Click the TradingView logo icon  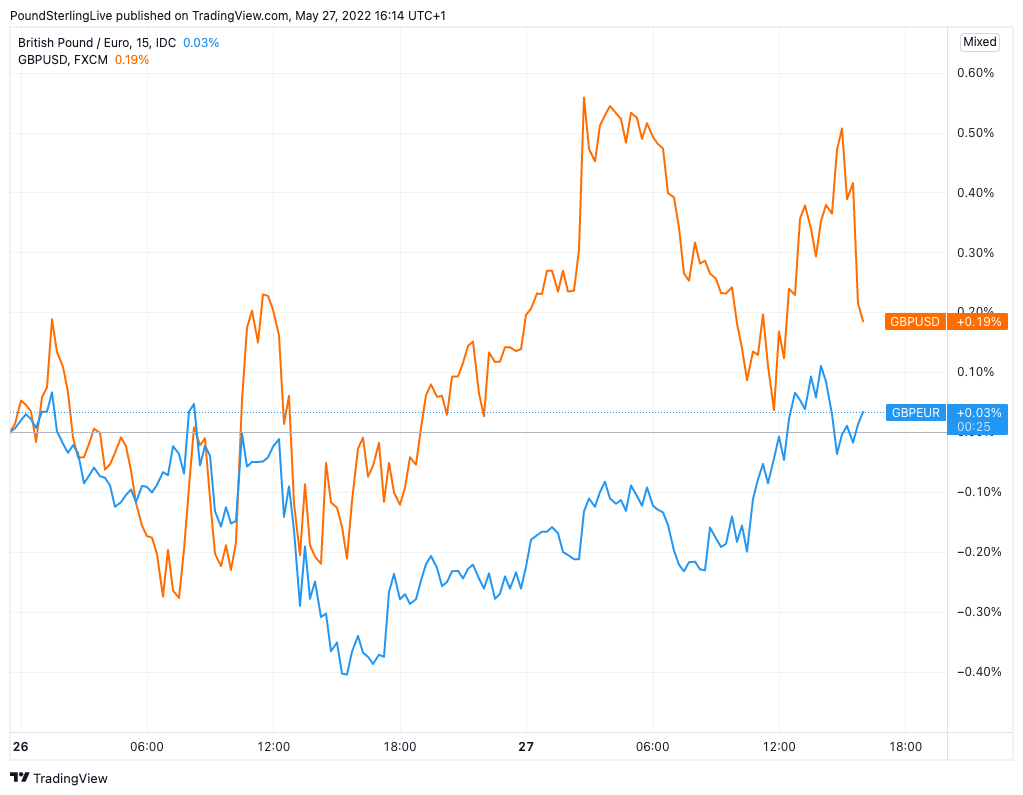point(19,778)
